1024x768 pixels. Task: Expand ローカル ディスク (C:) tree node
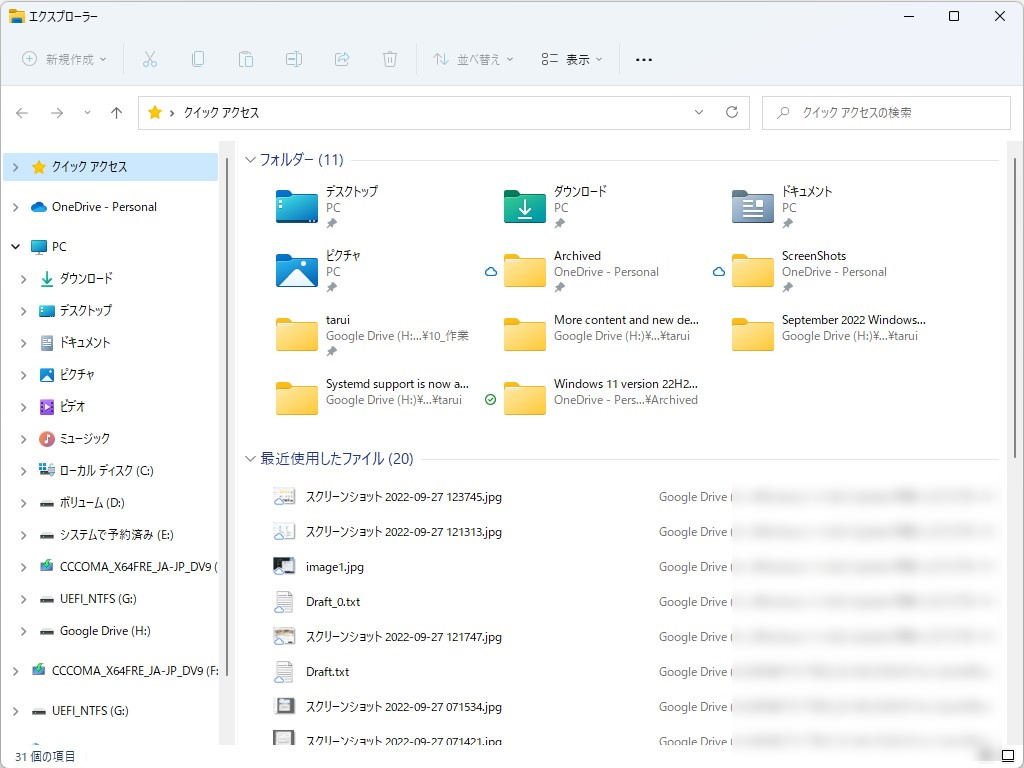[x=24, y=471]
